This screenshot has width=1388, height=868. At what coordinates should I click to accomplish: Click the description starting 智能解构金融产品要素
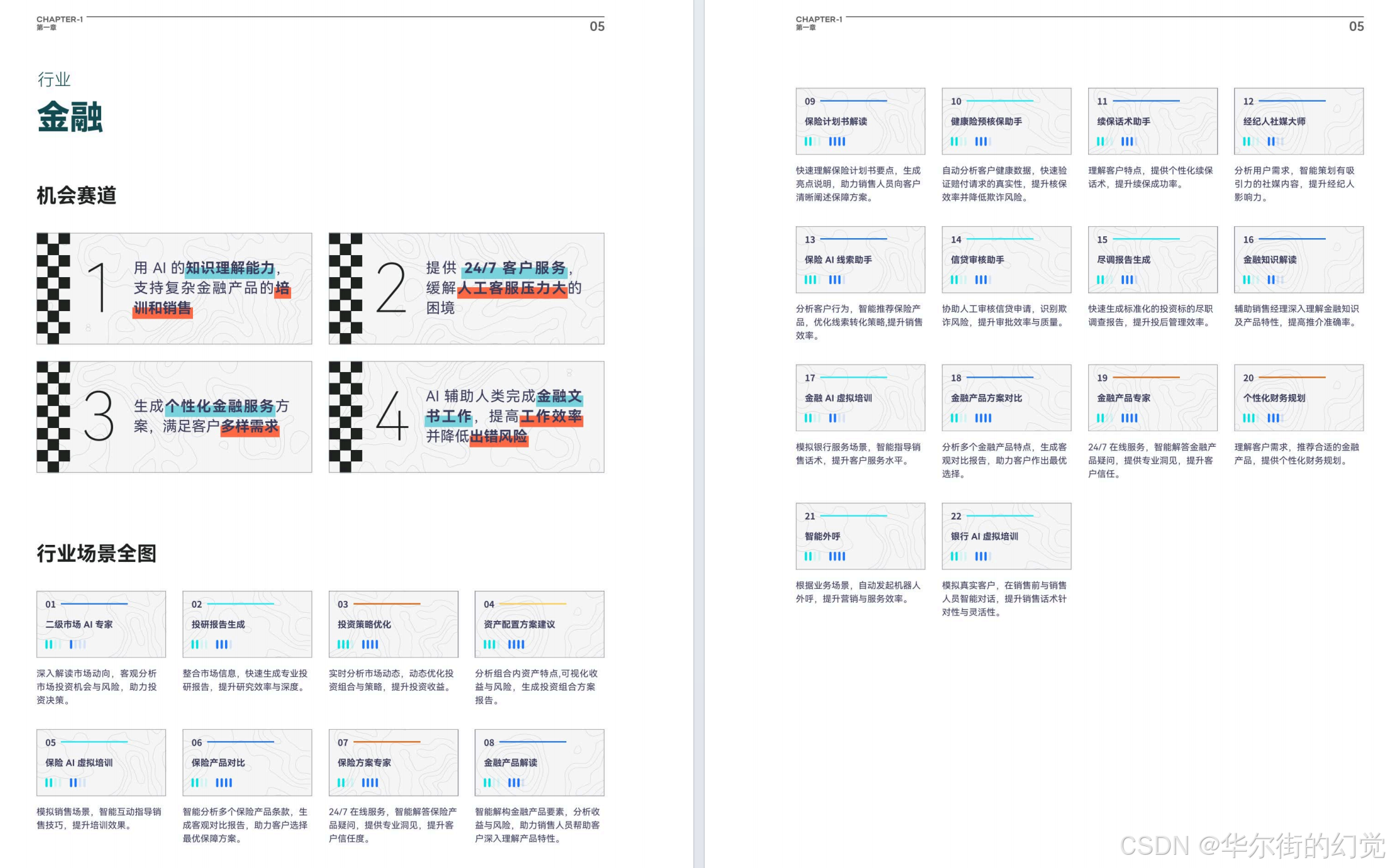538,825
